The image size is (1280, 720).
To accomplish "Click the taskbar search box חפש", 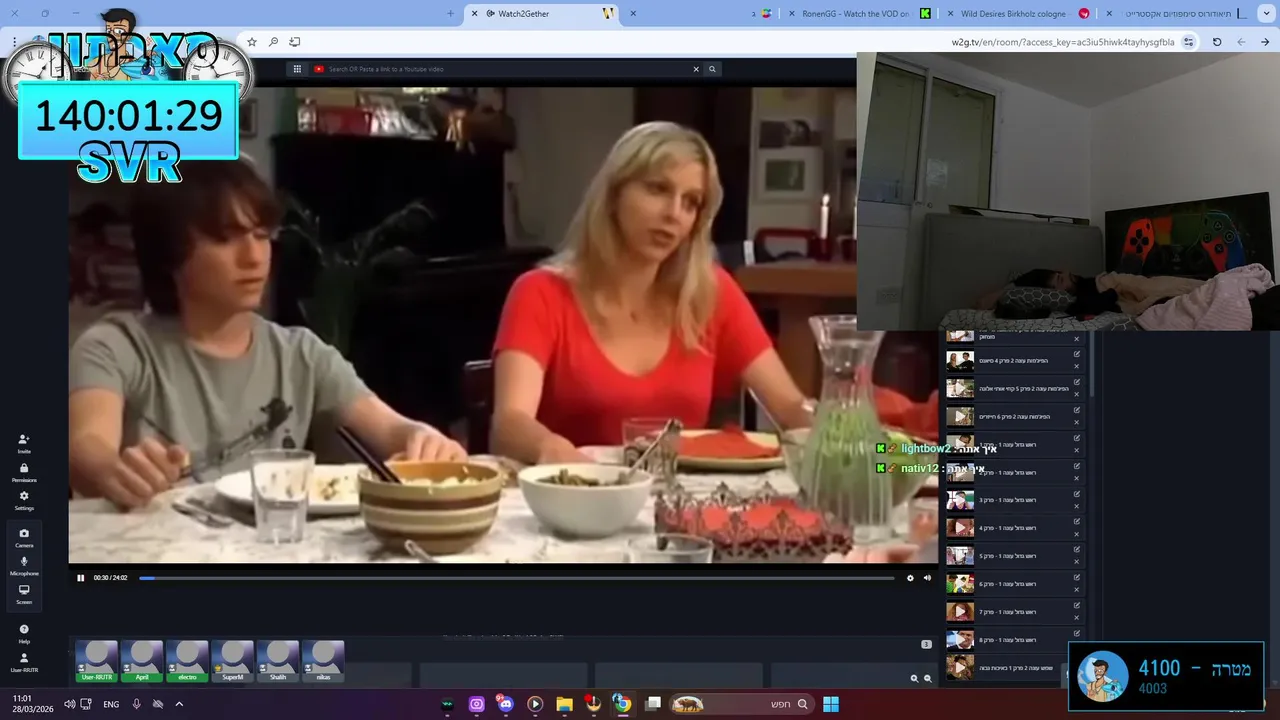I will tap(741, 704).
